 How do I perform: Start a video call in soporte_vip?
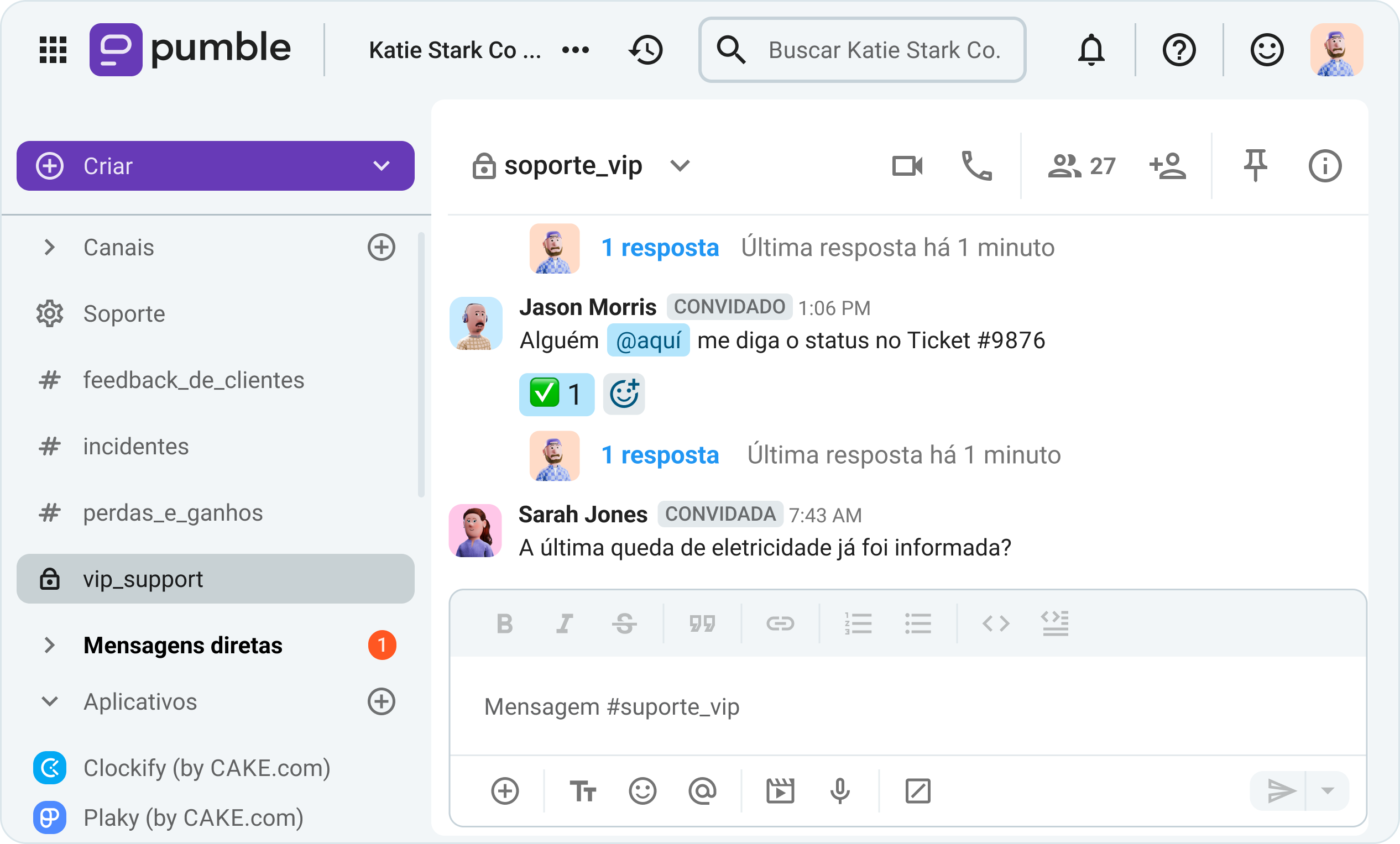(x=907, y=166)
